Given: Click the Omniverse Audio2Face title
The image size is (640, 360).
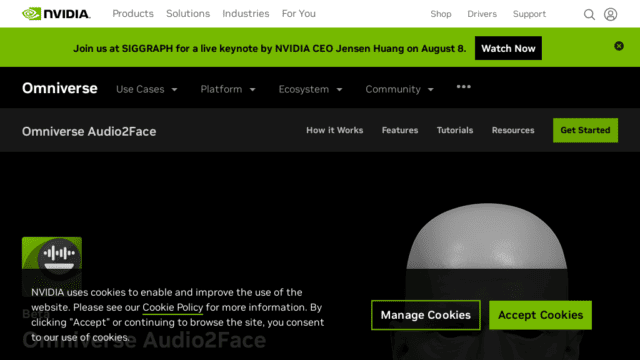Looking at the screenshot, I should click(x=89, y=131).
